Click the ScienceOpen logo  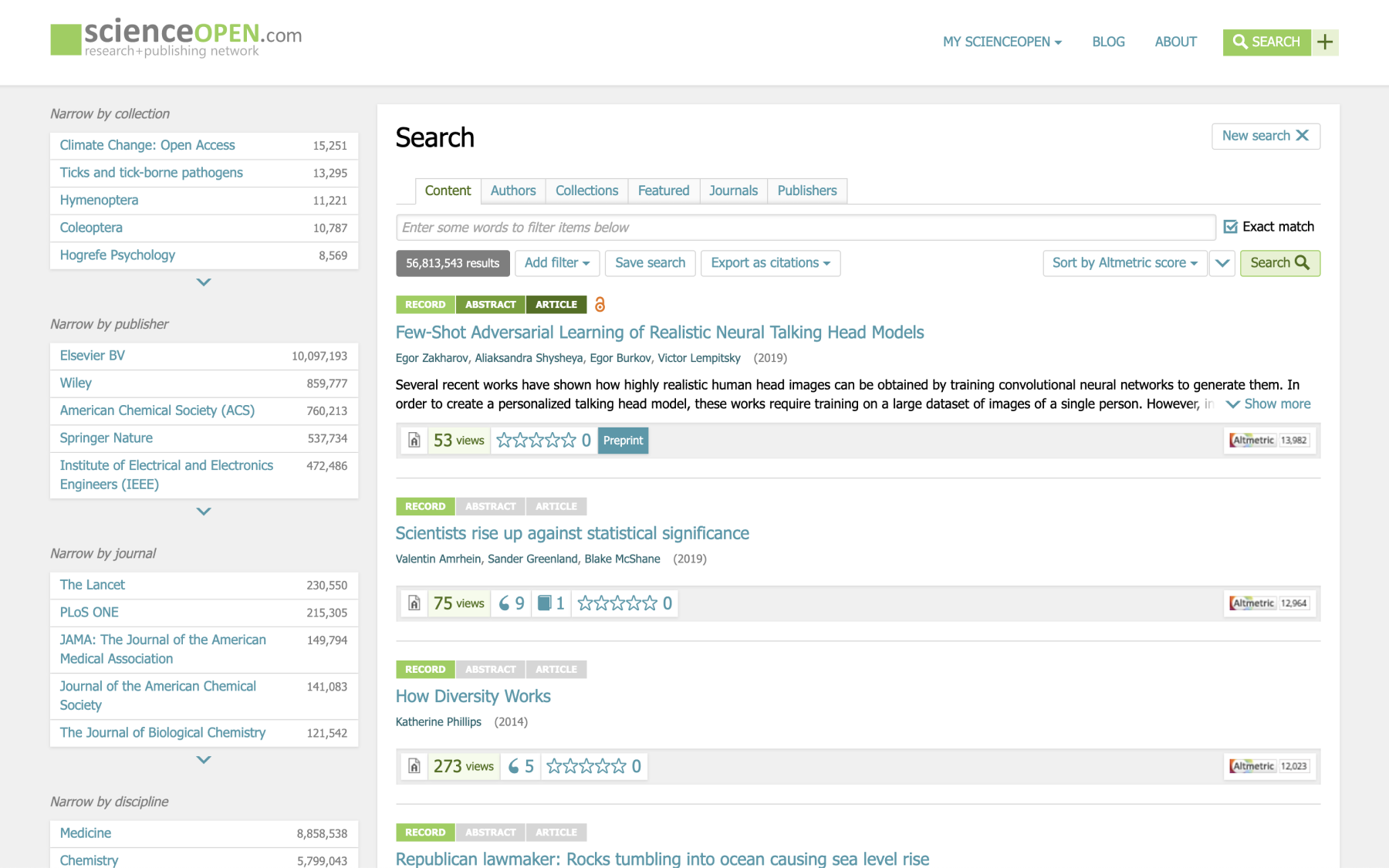point(176,39)
